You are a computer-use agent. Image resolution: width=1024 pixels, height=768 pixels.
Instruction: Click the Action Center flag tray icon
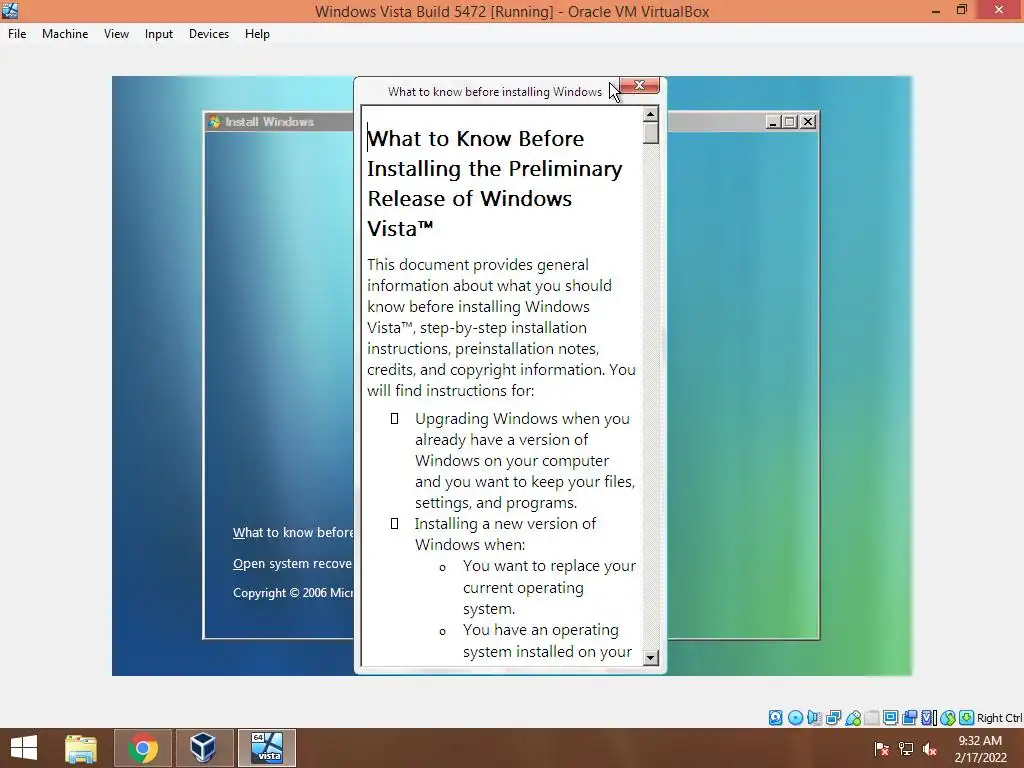coord(881,748)
